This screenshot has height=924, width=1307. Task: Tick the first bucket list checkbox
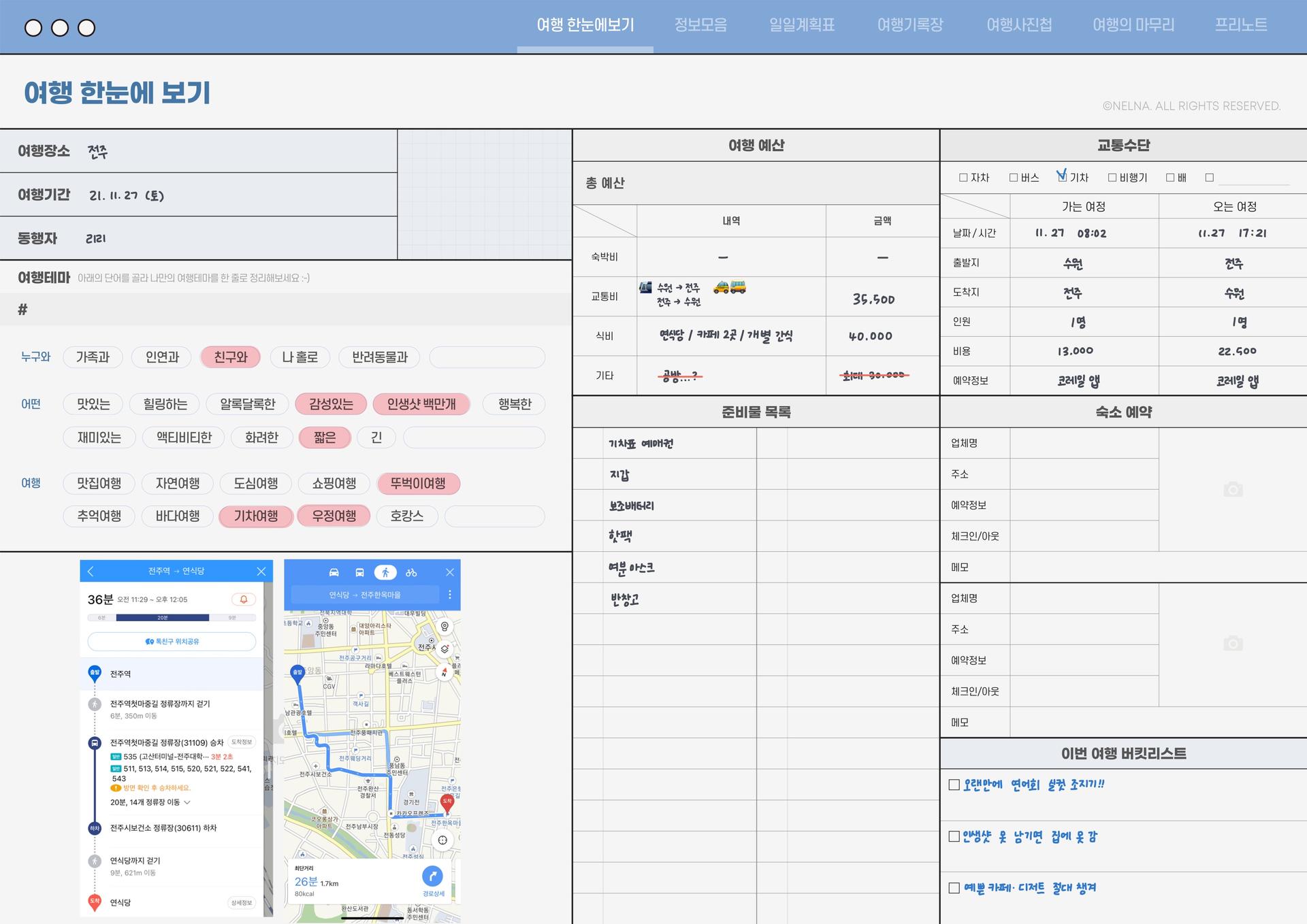[954, 785]
